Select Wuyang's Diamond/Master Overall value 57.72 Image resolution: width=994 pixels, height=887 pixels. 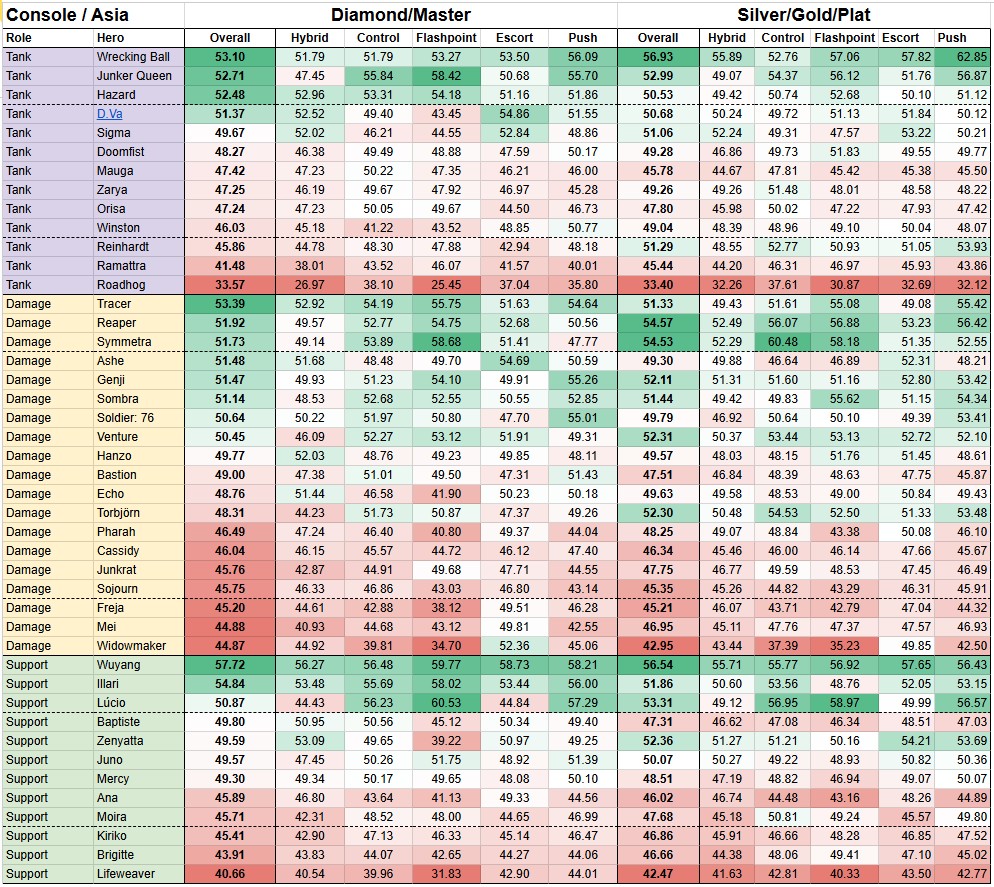coord(230,665)
